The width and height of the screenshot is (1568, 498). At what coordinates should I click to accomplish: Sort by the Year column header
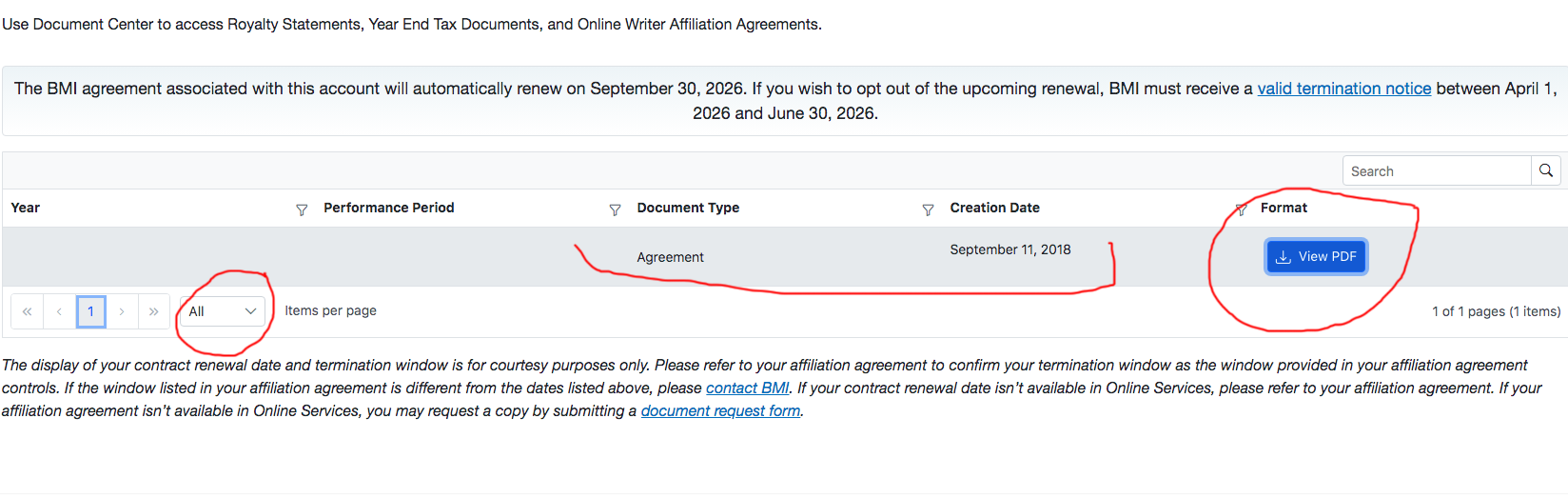click(x=26, y=208)
